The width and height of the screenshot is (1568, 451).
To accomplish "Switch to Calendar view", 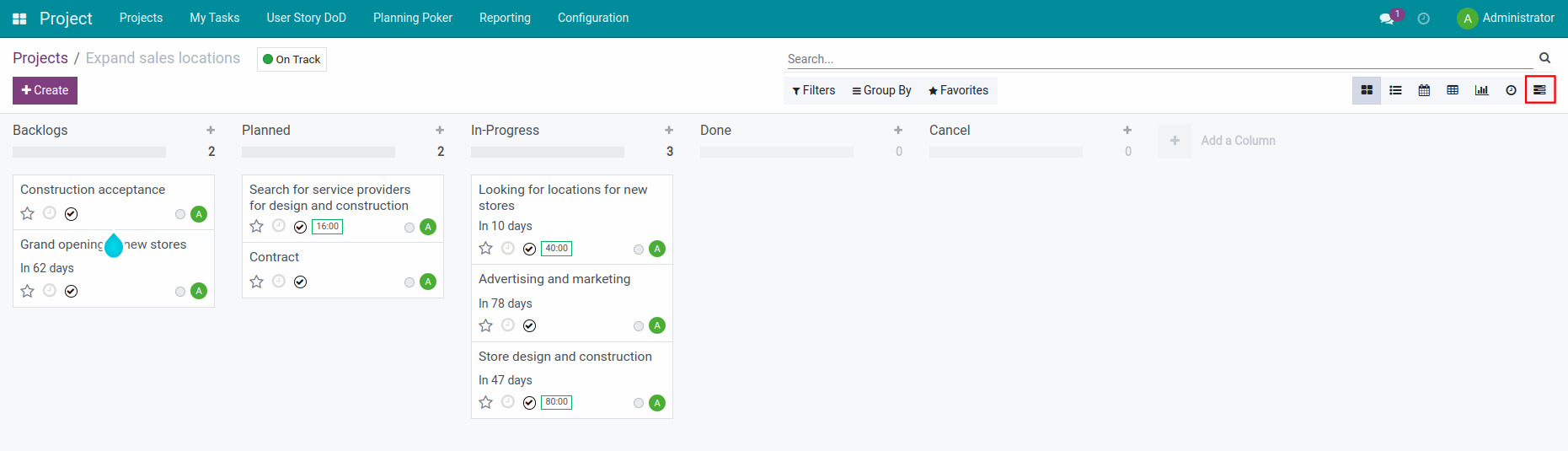I will [x=1424, y=90].
